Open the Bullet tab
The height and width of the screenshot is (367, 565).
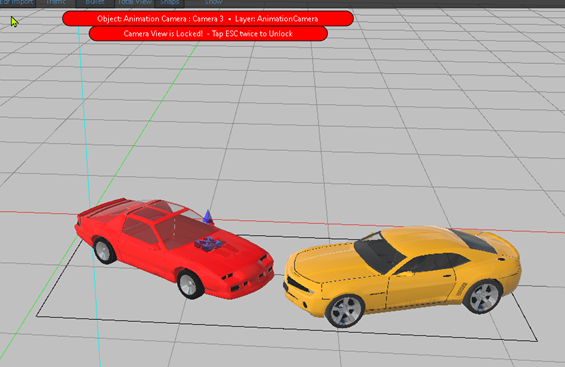(95, 3)
